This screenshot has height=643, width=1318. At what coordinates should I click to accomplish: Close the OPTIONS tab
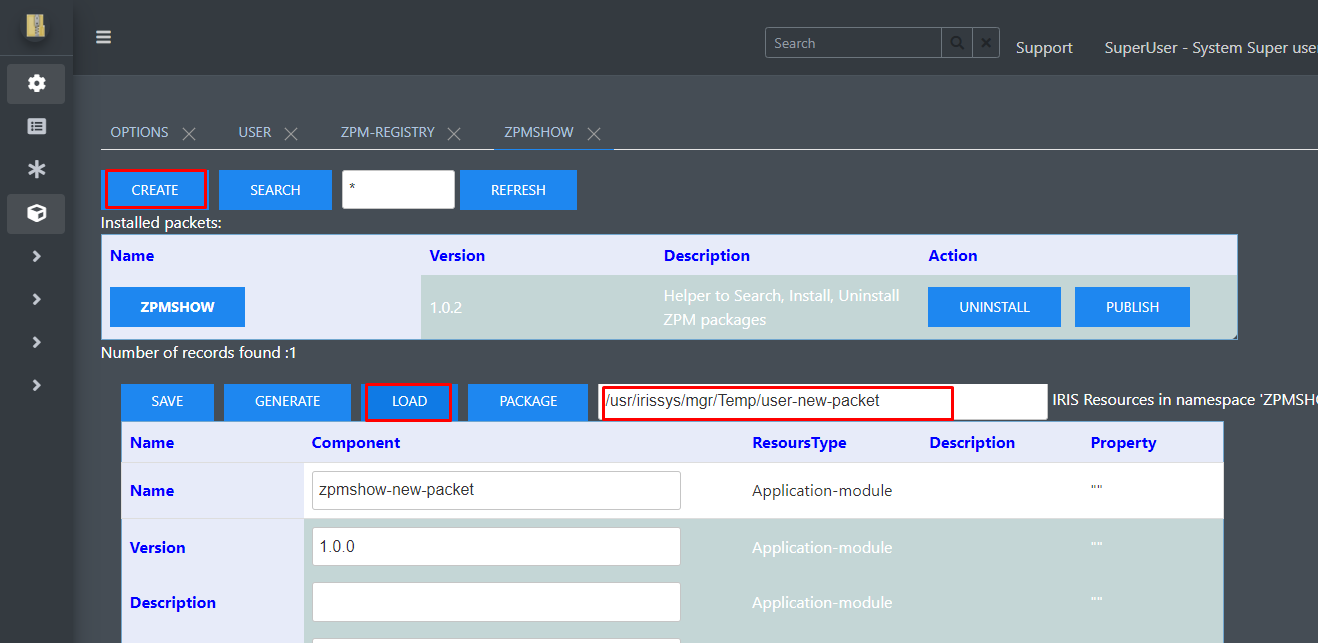(x=189, y=133)
